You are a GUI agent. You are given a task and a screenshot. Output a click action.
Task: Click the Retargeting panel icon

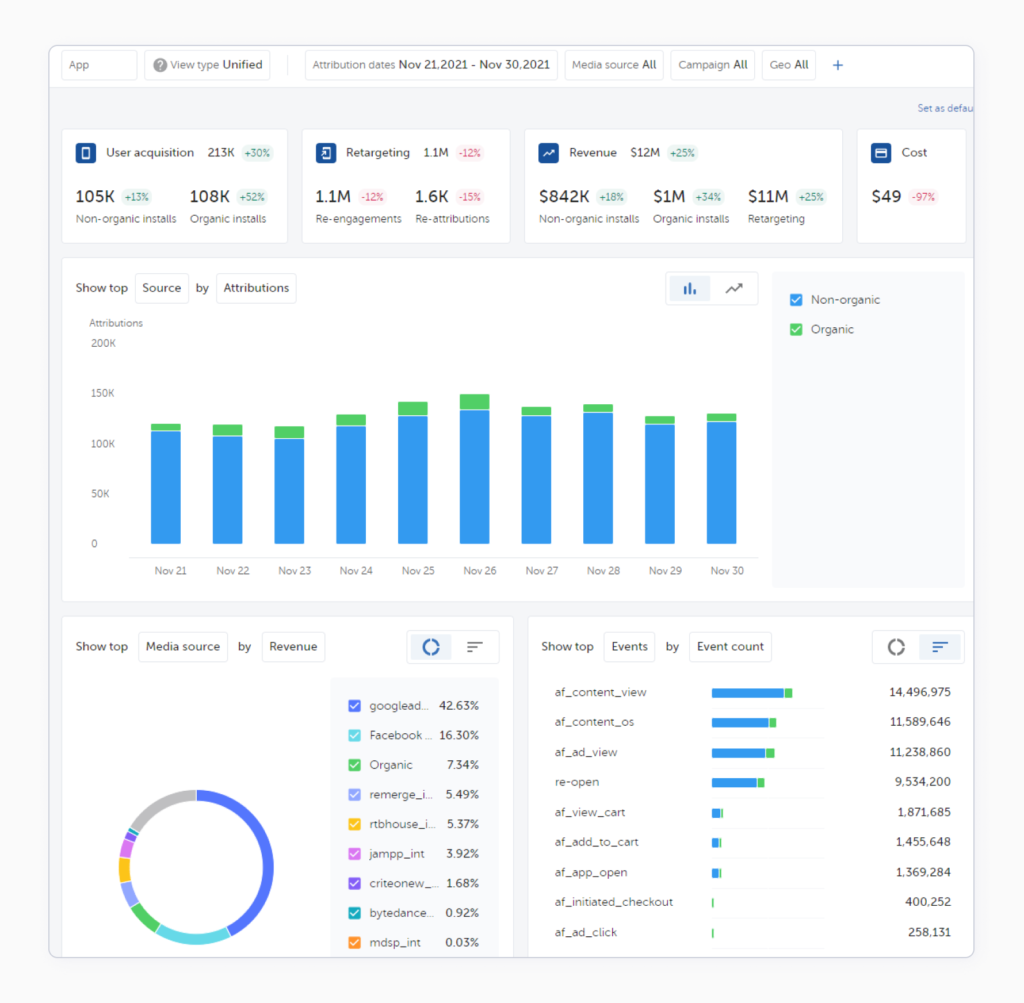coord(325,152)
